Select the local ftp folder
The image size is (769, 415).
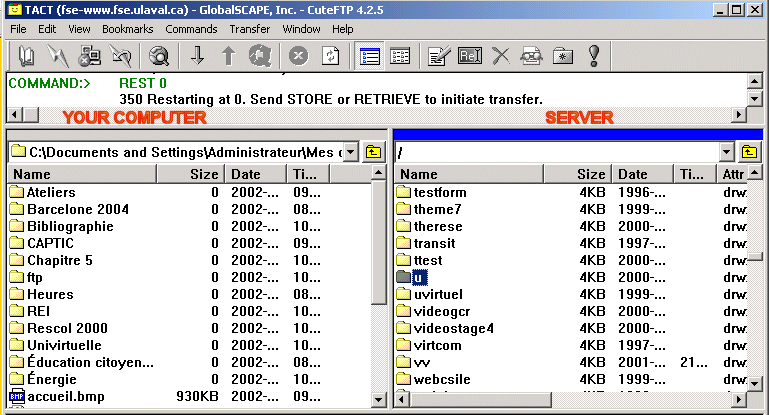tap(34, 277)
